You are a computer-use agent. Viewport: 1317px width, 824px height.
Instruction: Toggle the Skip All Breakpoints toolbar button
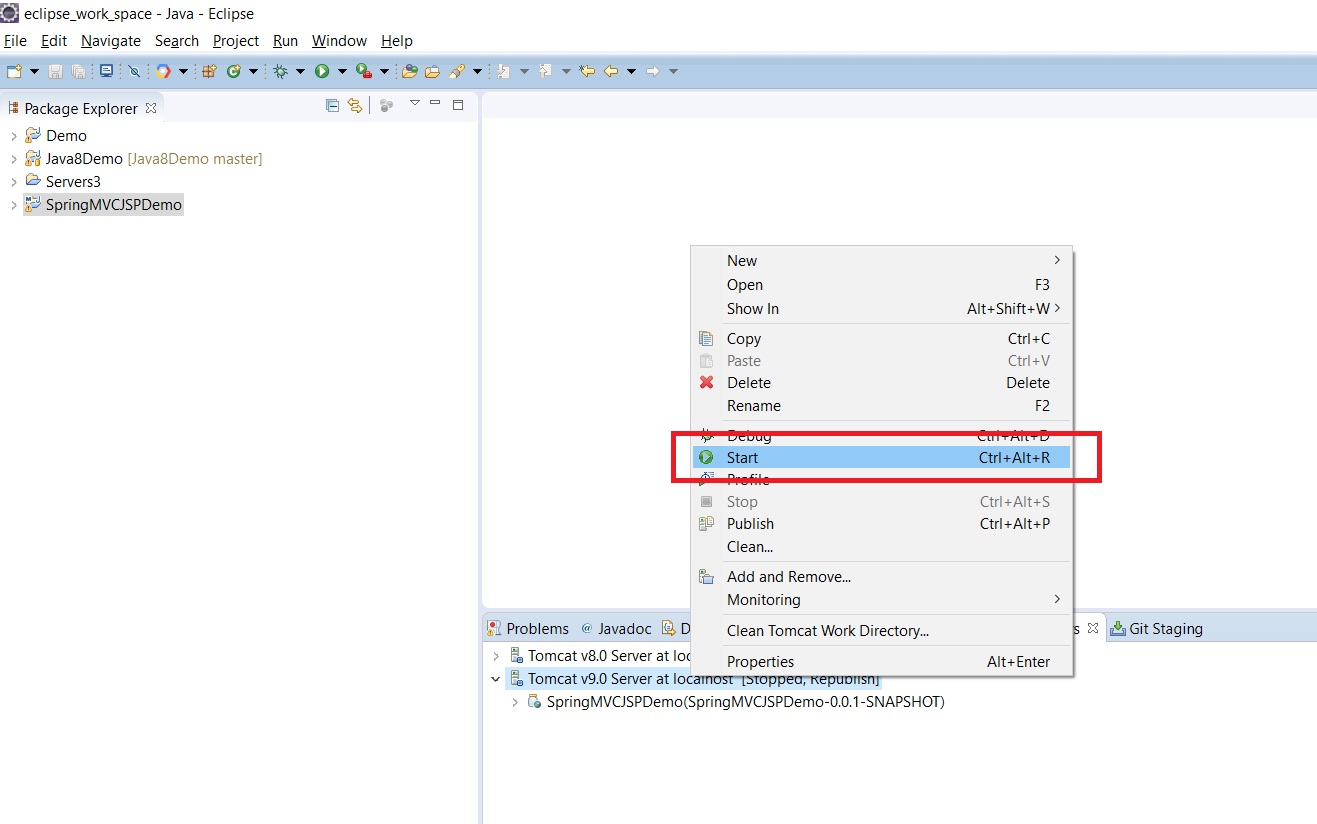(x=134, y=71)
